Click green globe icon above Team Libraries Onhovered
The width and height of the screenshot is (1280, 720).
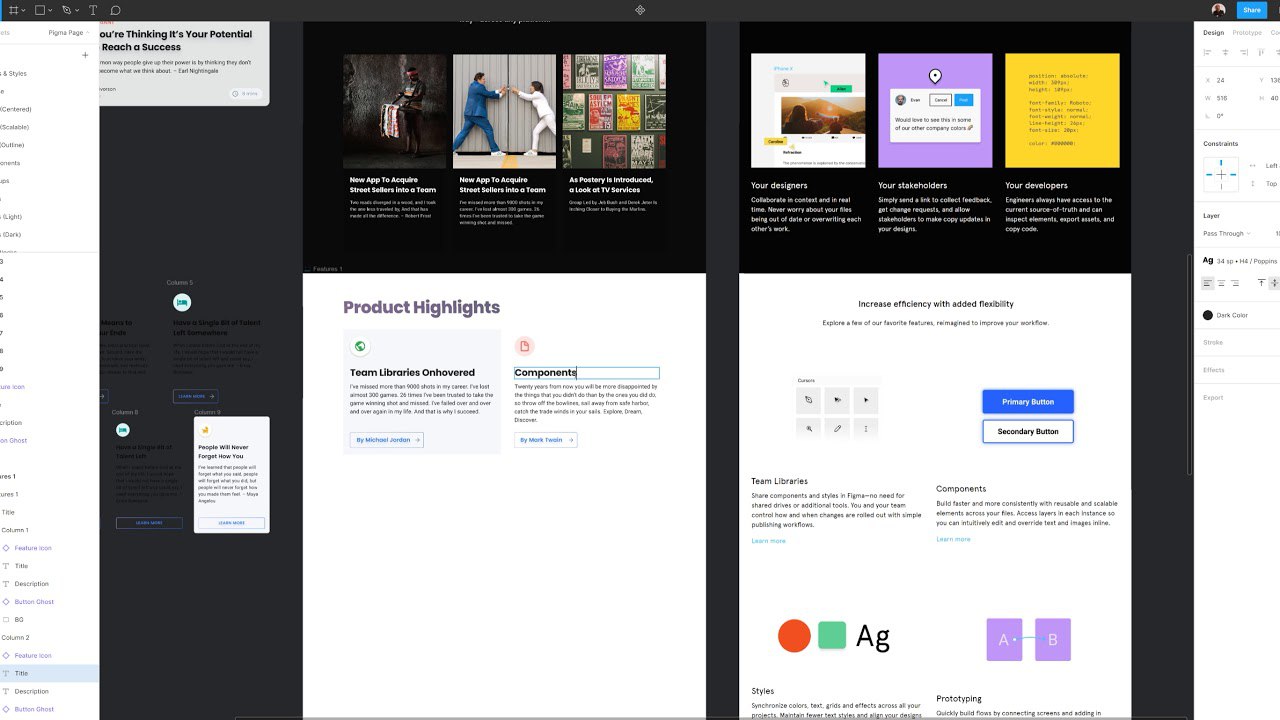click(360, 347)
